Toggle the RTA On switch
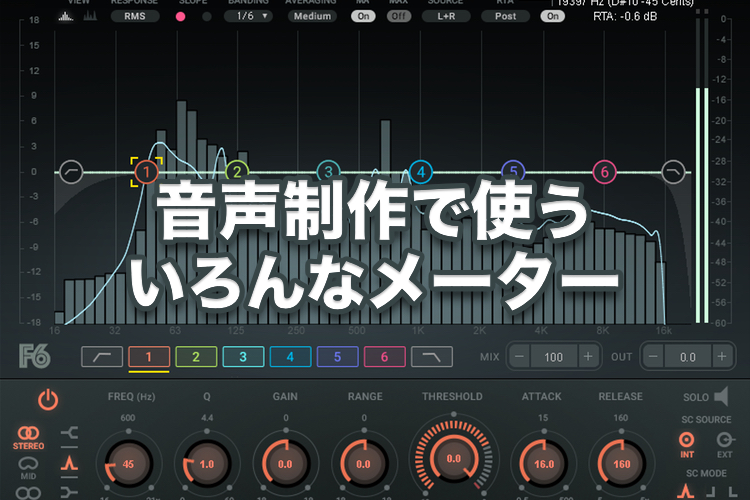 pos(552,16)
